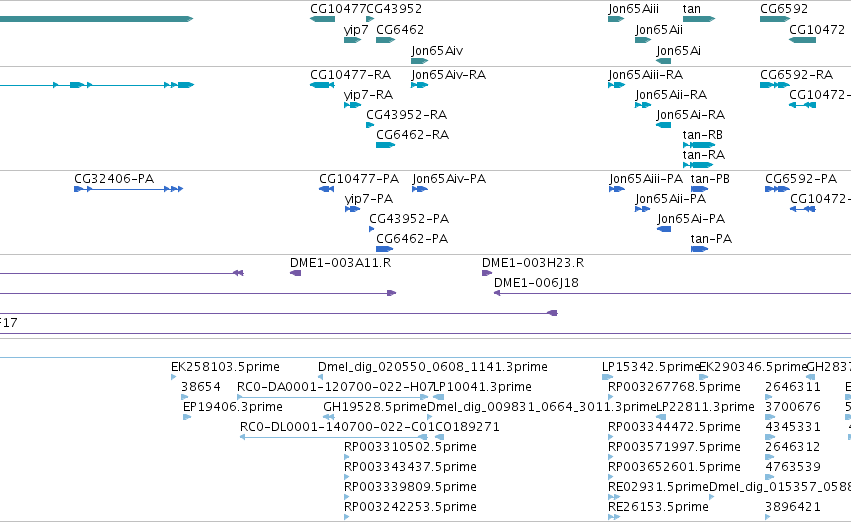Click the CG6462-PA protein label
Screen dimensions: 851x522
point(412,239)
